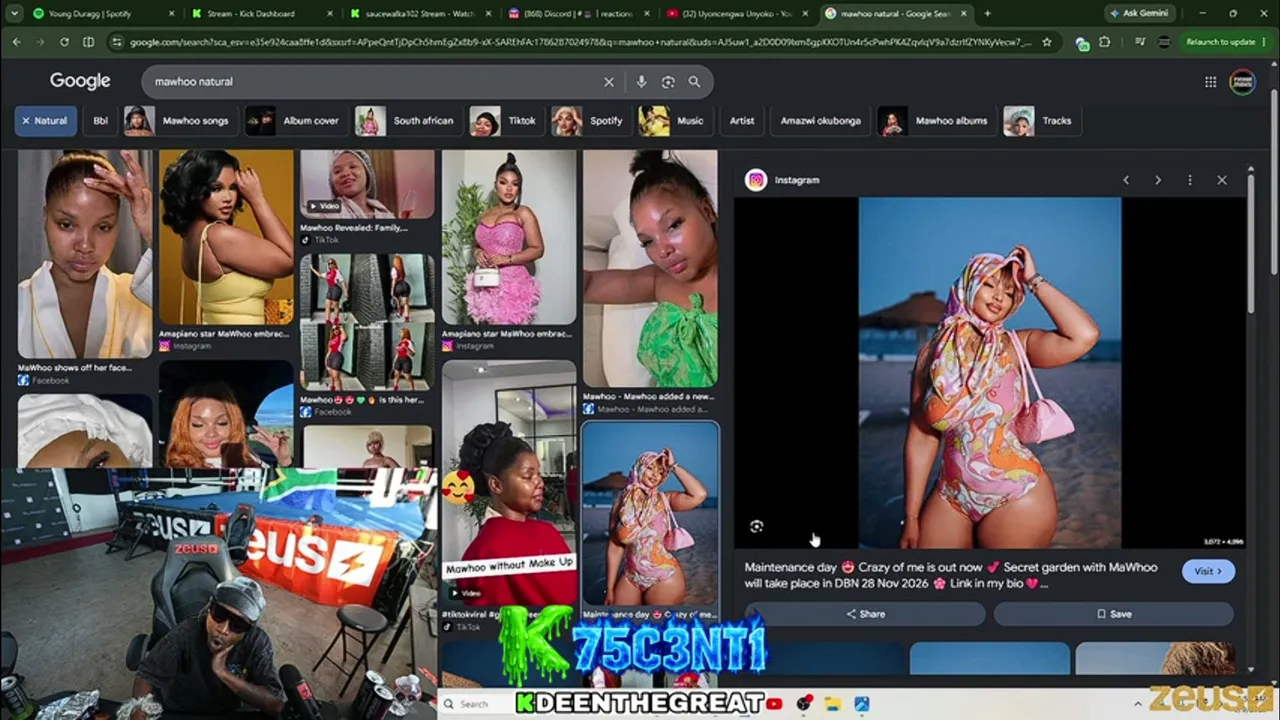Filter by Amazwi okubonga chip
This screenshot has width=1280, height=720.
click(x=820, y=121)
